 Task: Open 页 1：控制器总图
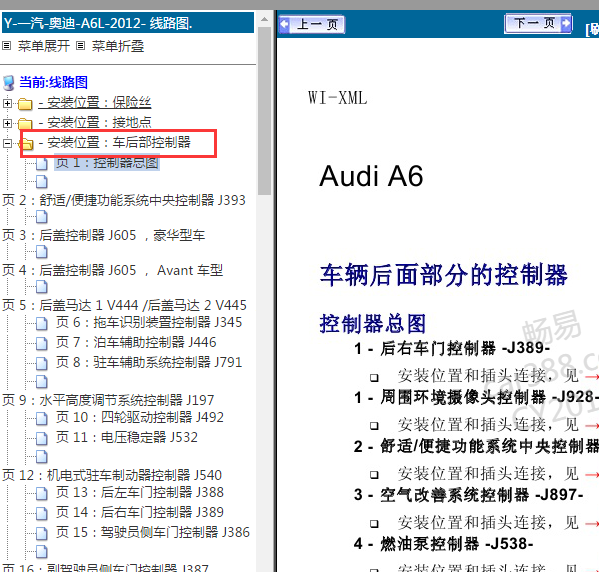click(107, 163)
